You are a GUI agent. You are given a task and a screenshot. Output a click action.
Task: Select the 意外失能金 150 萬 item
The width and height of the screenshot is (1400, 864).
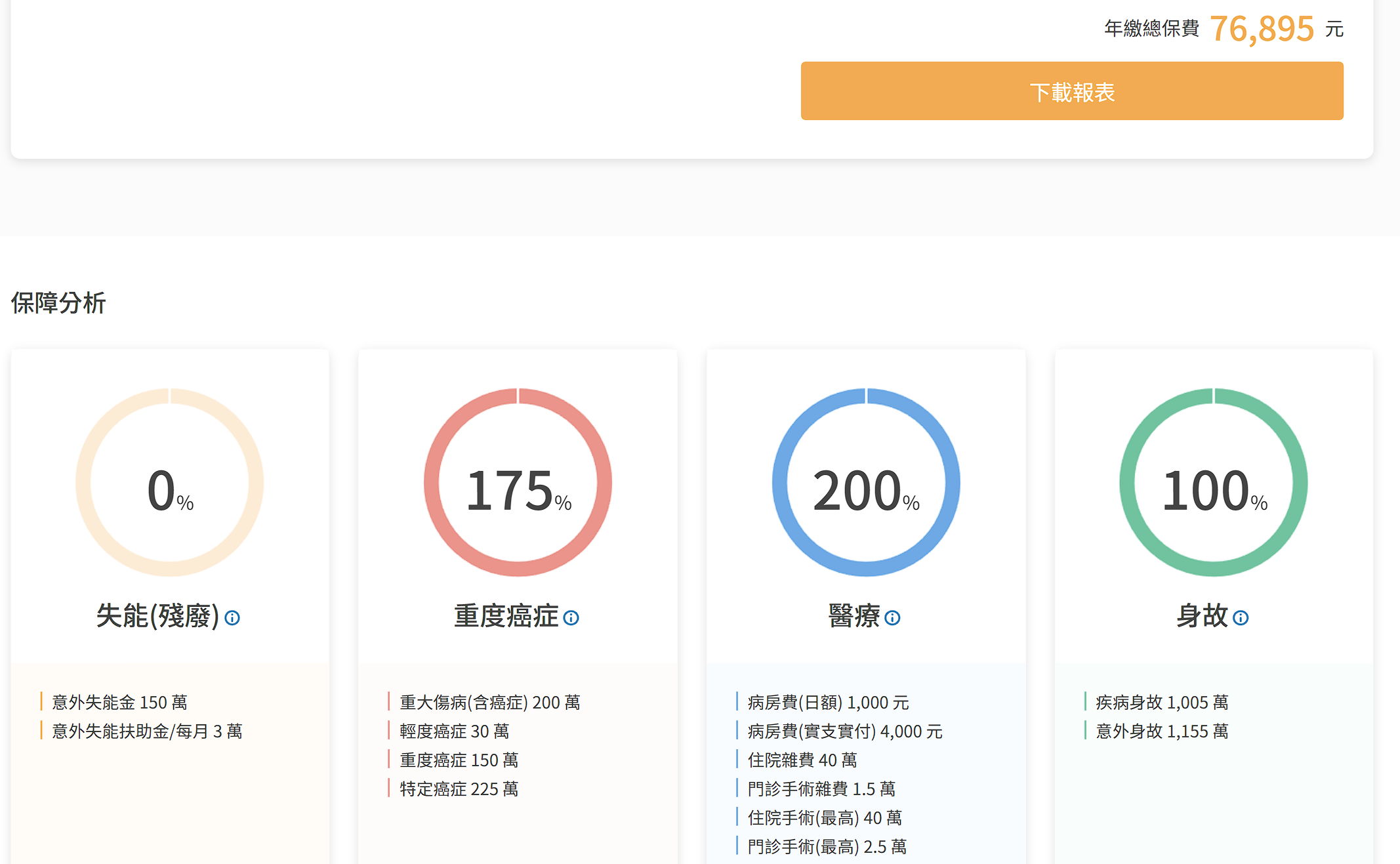pos(119,703)
